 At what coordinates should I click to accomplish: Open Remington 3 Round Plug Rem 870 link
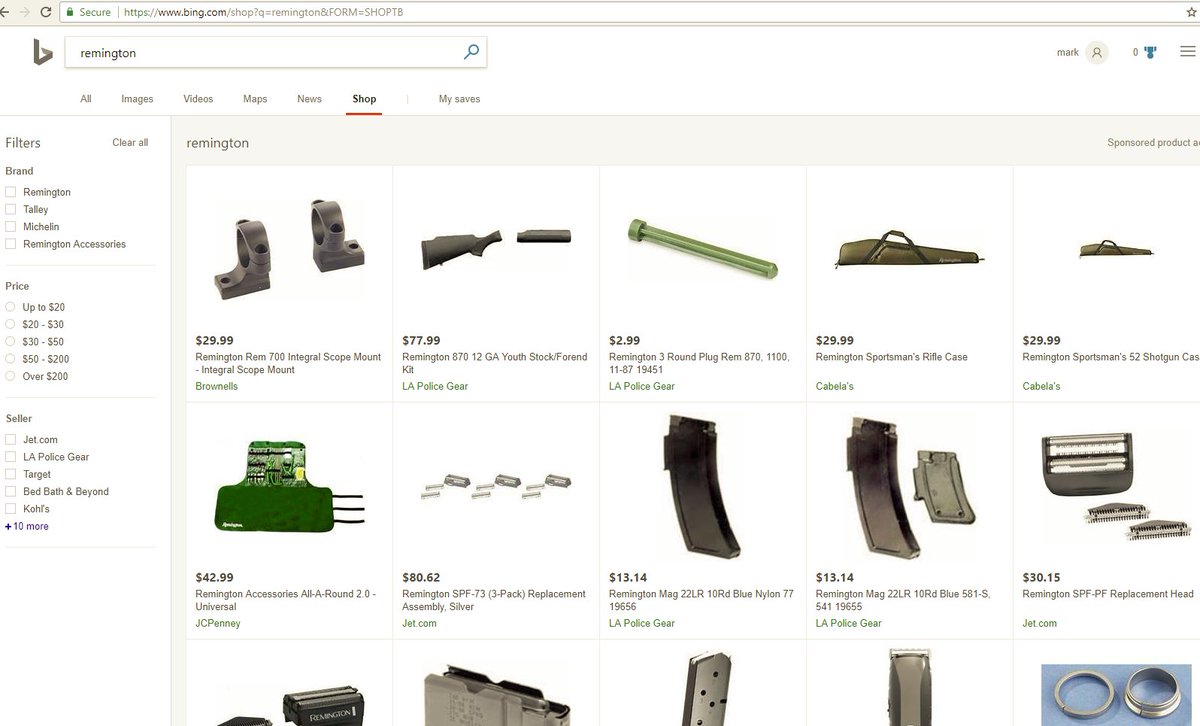(699, 363)
